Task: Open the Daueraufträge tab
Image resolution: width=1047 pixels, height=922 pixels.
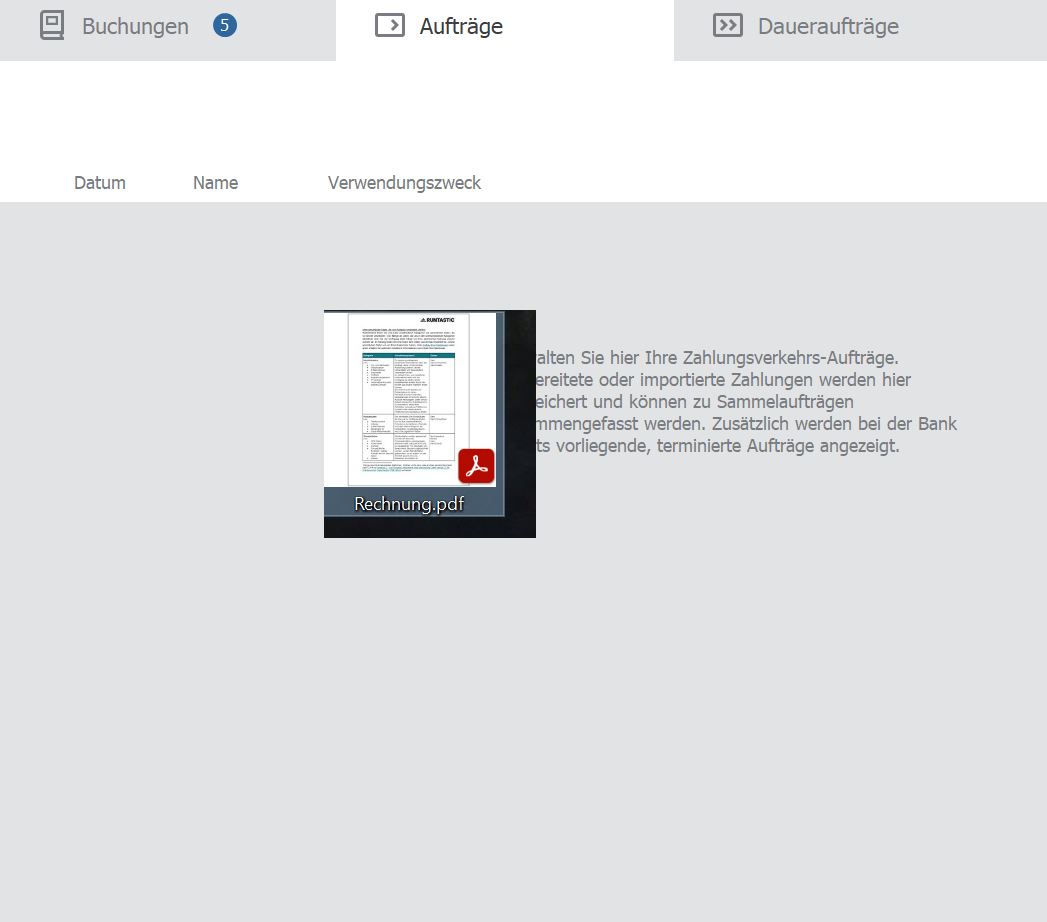Action: click(x=827, y=27)
